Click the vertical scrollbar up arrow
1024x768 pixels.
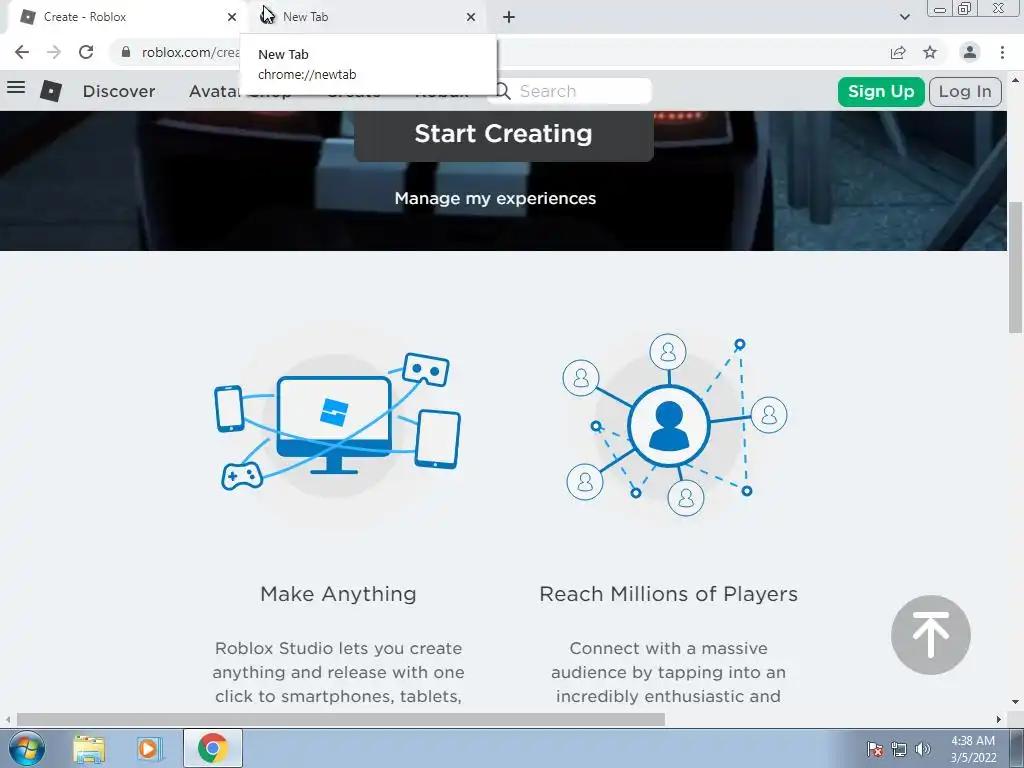click(x=1015, y=80)
